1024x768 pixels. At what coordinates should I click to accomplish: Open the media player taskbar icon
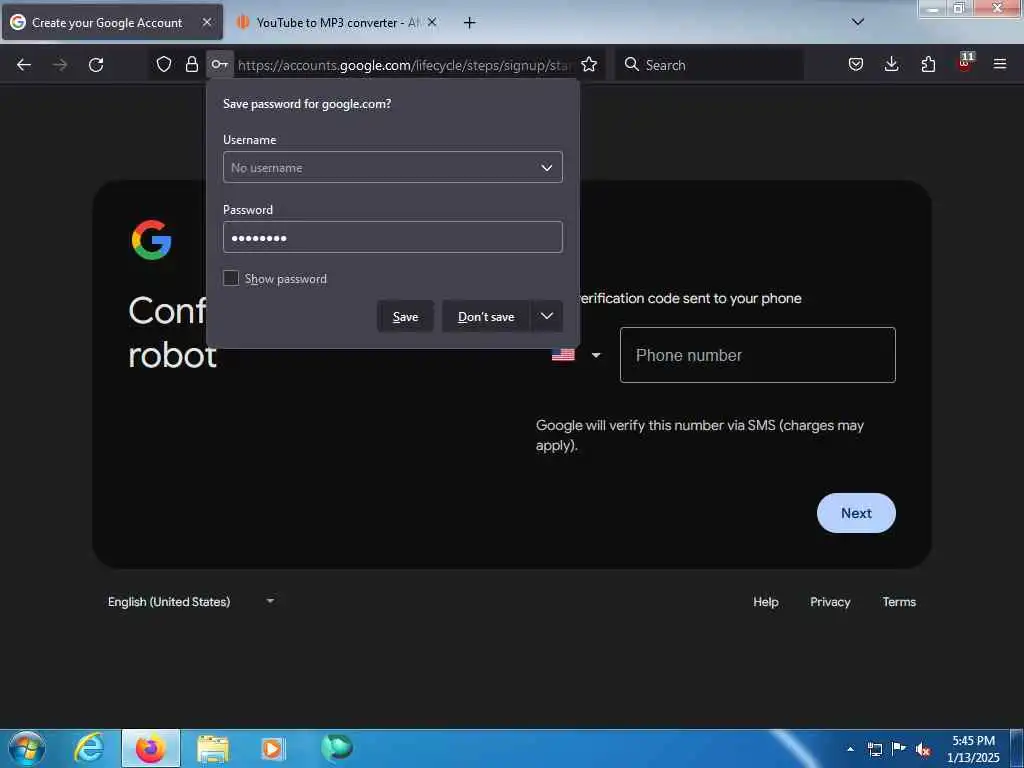point(273,748)
